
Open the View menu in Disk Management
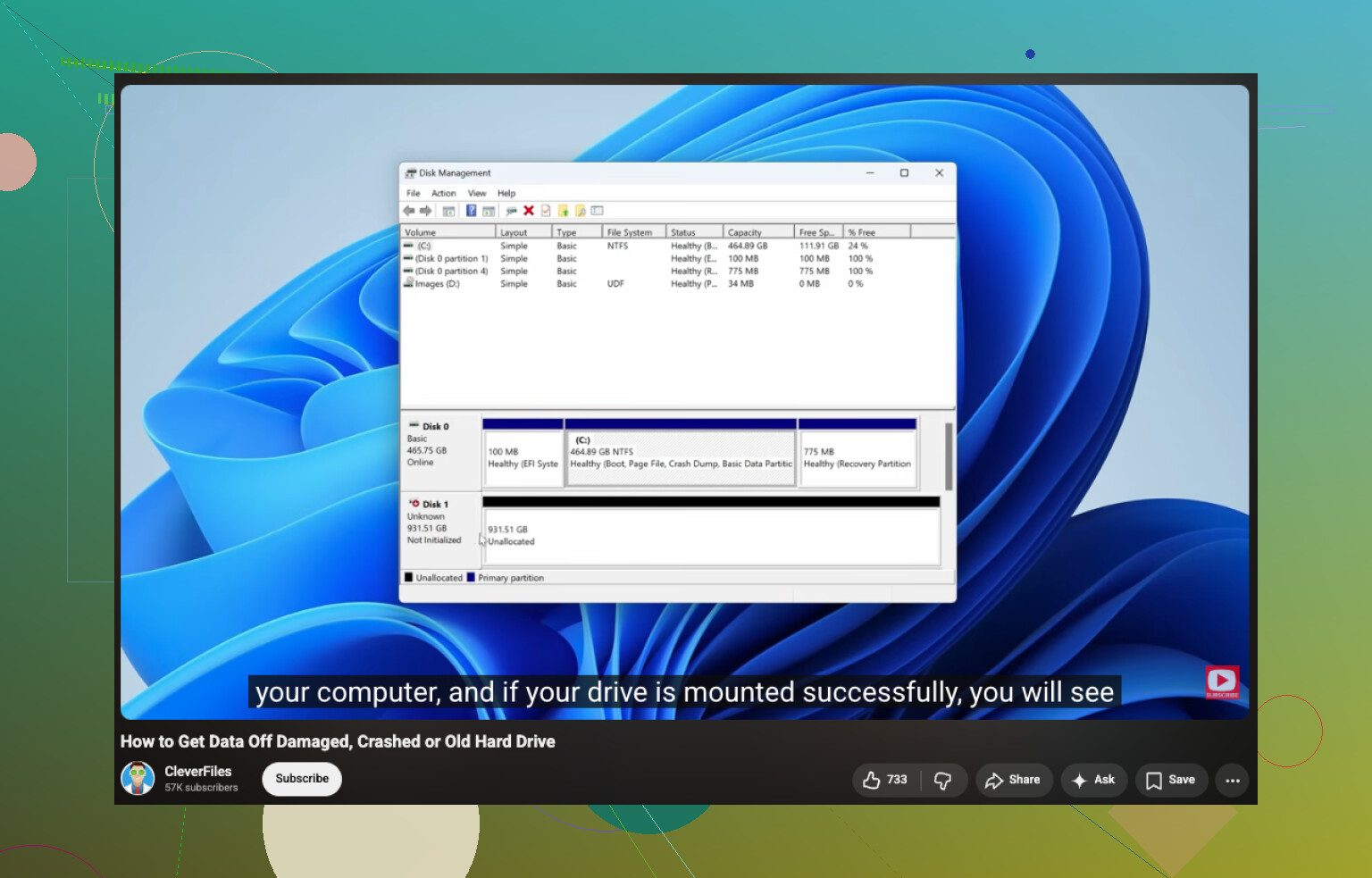(x=477, y=193)
